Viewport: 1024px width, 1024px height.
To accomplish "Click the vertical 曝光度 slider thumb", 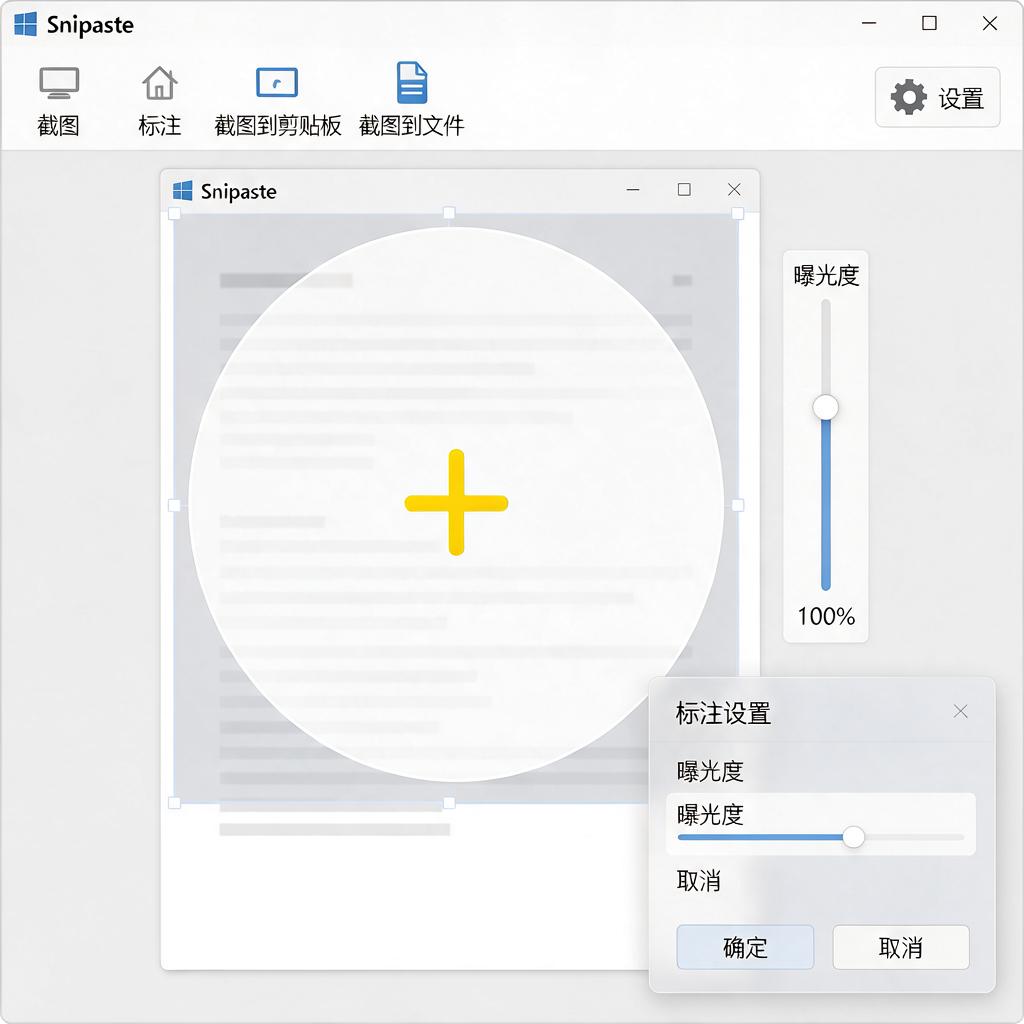I will click(x=825, y=408).
